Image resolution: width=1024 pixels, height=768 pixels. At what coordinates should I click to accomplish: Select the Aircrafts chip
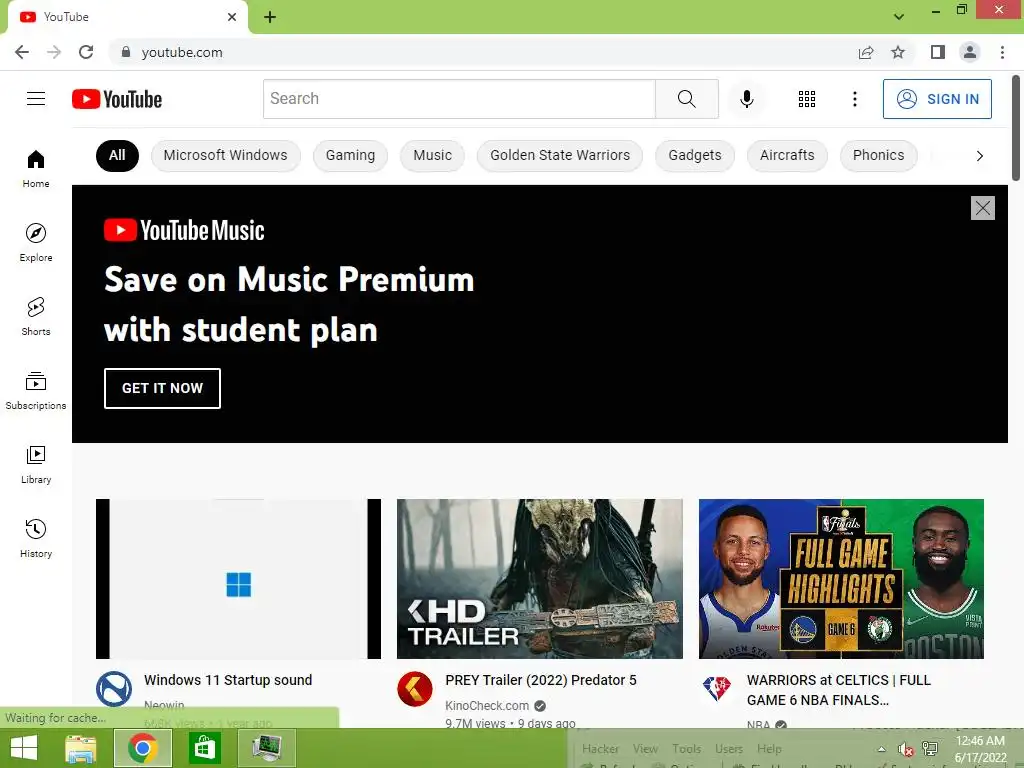pyautogui.click(x=787, y=155)
